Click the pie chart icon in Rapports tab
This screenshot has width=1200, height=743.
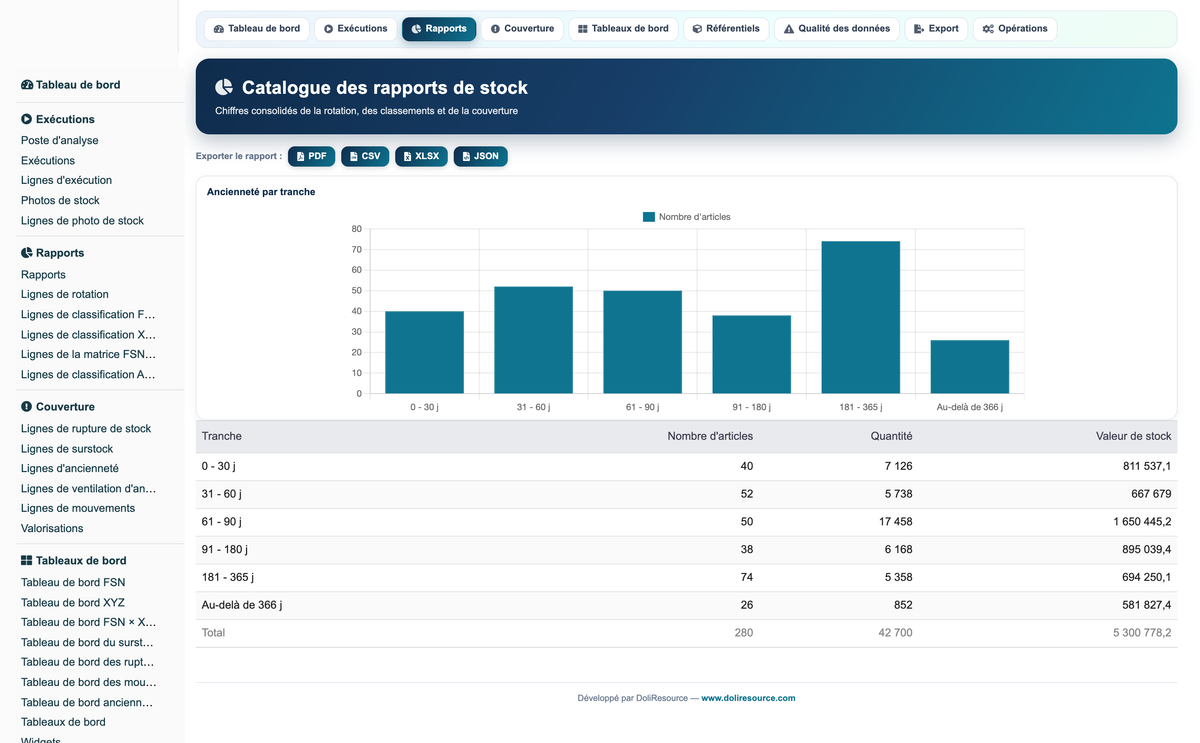[416, 29]
